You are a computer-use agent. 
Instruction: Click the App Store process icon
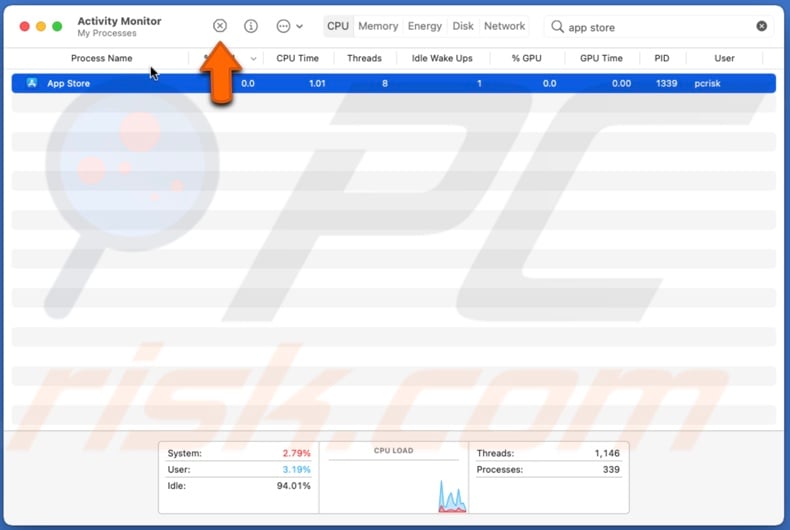(x=32, y=83)
